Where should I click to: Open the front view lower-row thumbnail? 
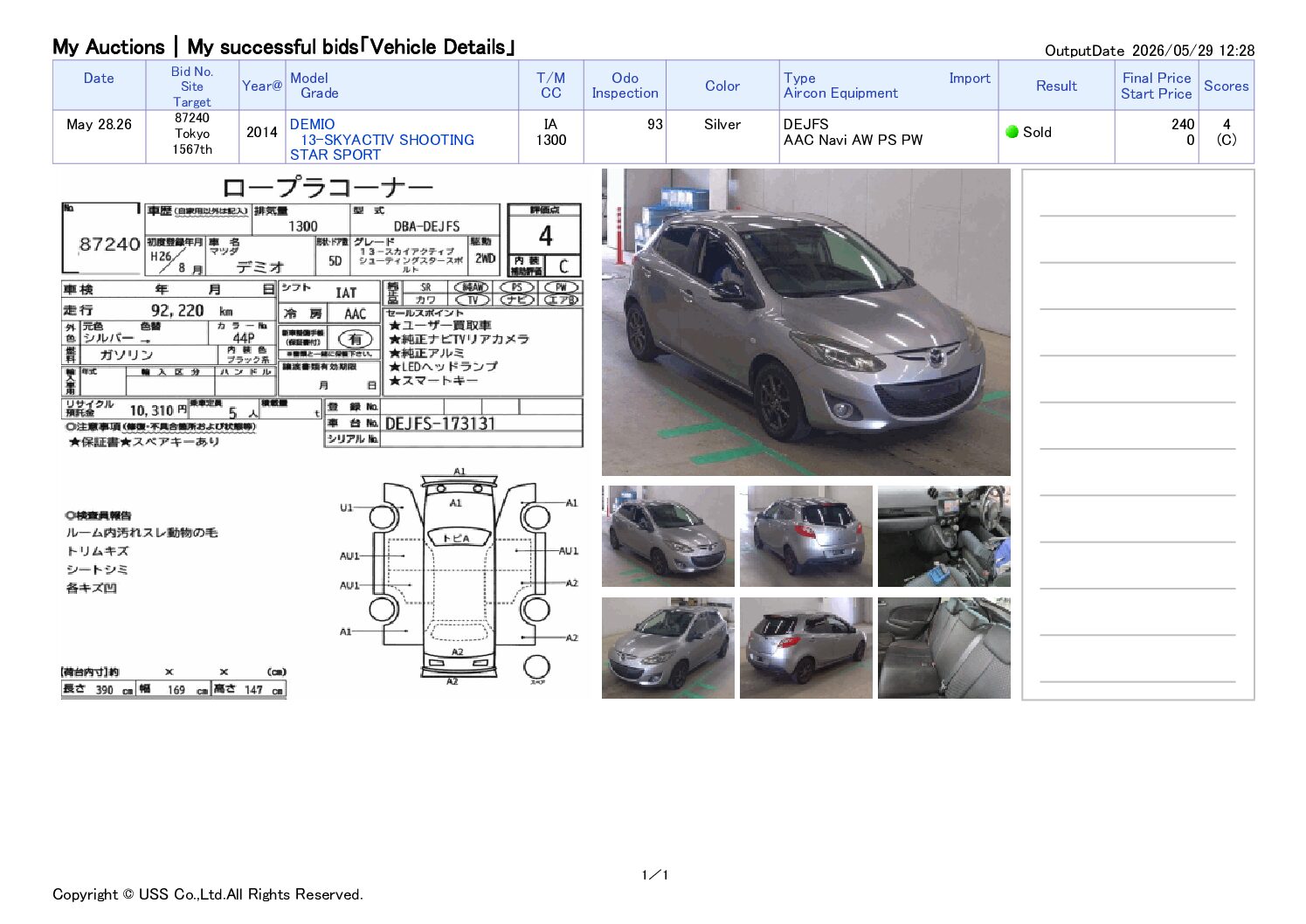pos(667,648)
